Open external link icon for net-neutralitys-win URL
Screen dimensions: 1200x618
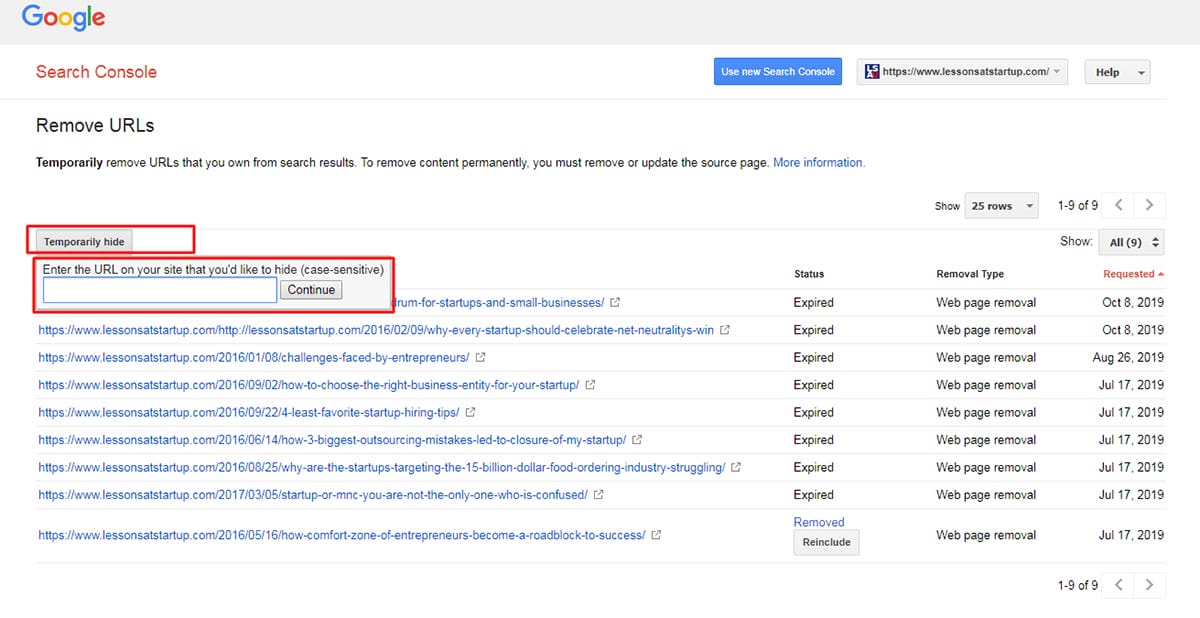pyautogui.click(x=725, y=330)
